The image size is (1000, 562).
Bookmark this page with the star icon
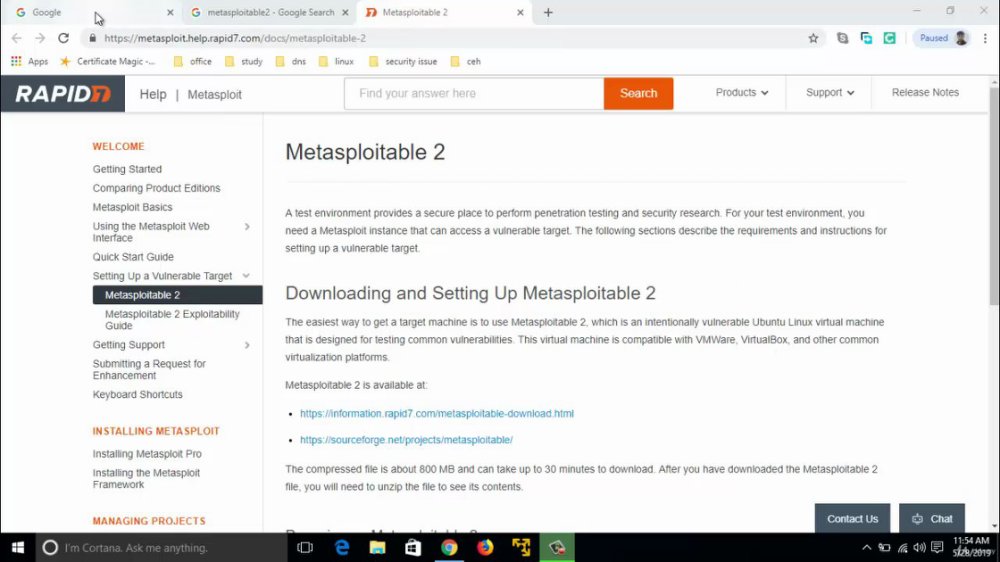coord(813,38)
